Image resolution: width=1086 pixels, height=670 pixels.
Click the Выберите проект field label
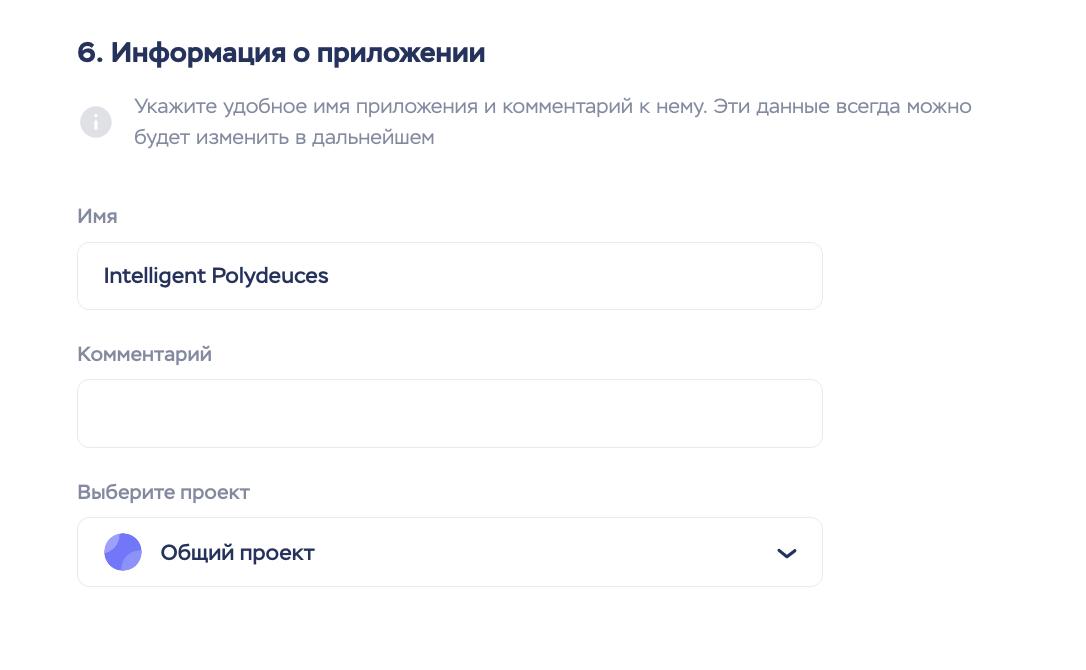[163, 492]
